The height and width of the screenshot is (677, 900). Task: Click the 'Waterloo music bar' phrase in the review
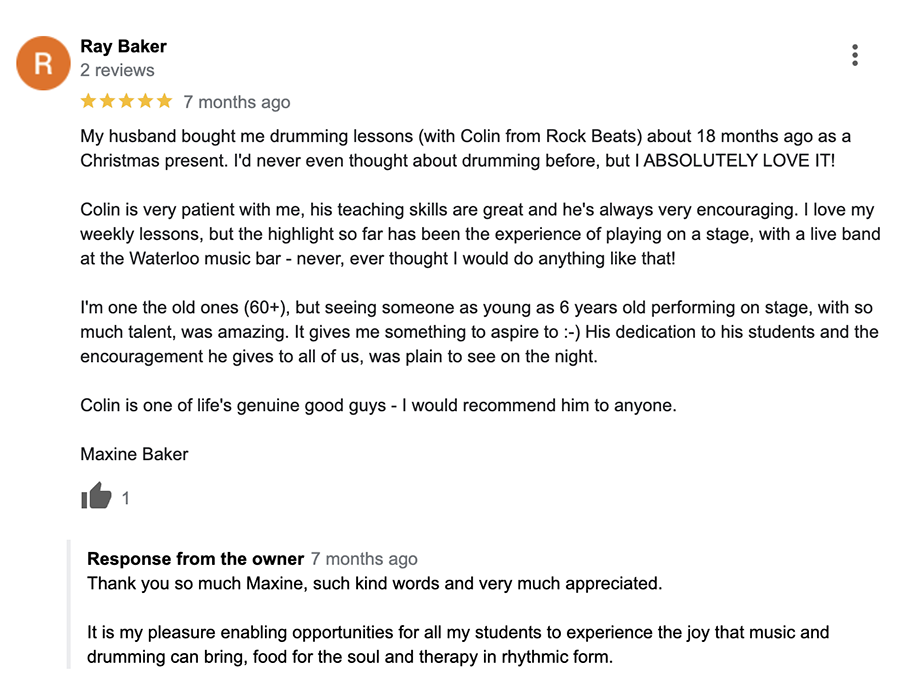click(205, 258)
